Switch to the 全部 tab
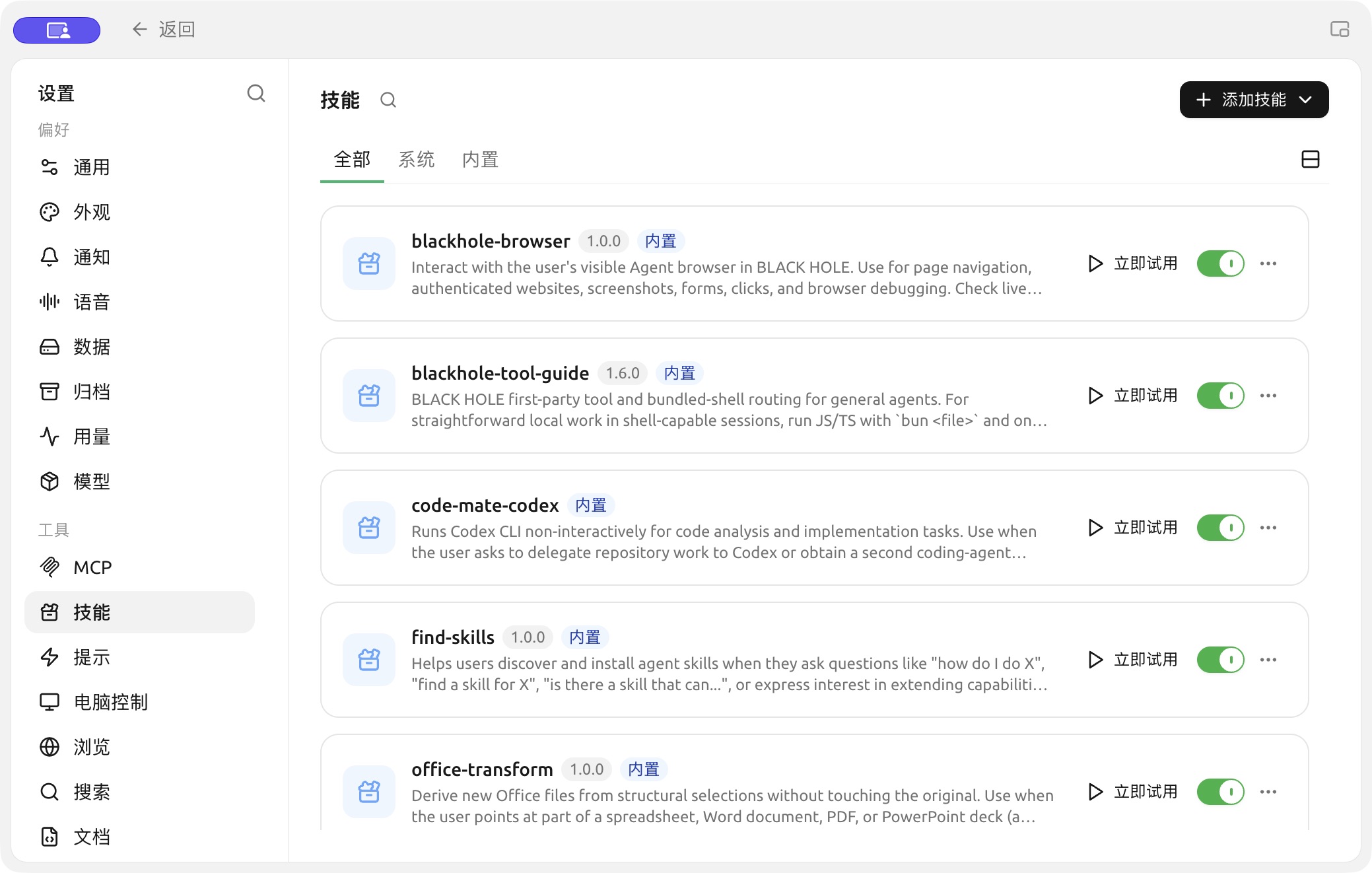The height and width of the screenshot is (873, 1372). click(x=352, y=160)
